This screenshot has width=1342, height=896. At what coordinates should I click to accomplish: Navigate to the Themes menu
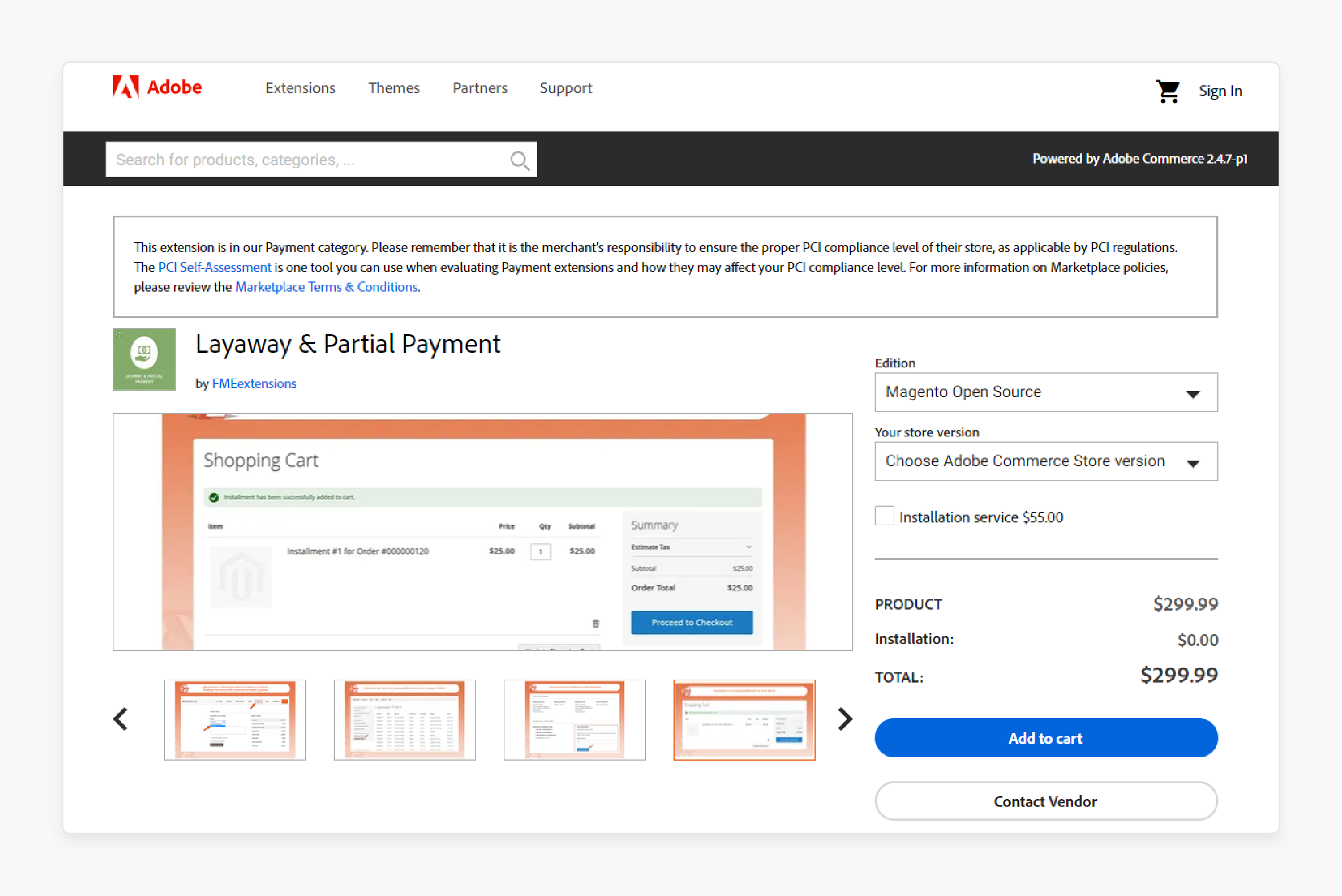point(394,88)
